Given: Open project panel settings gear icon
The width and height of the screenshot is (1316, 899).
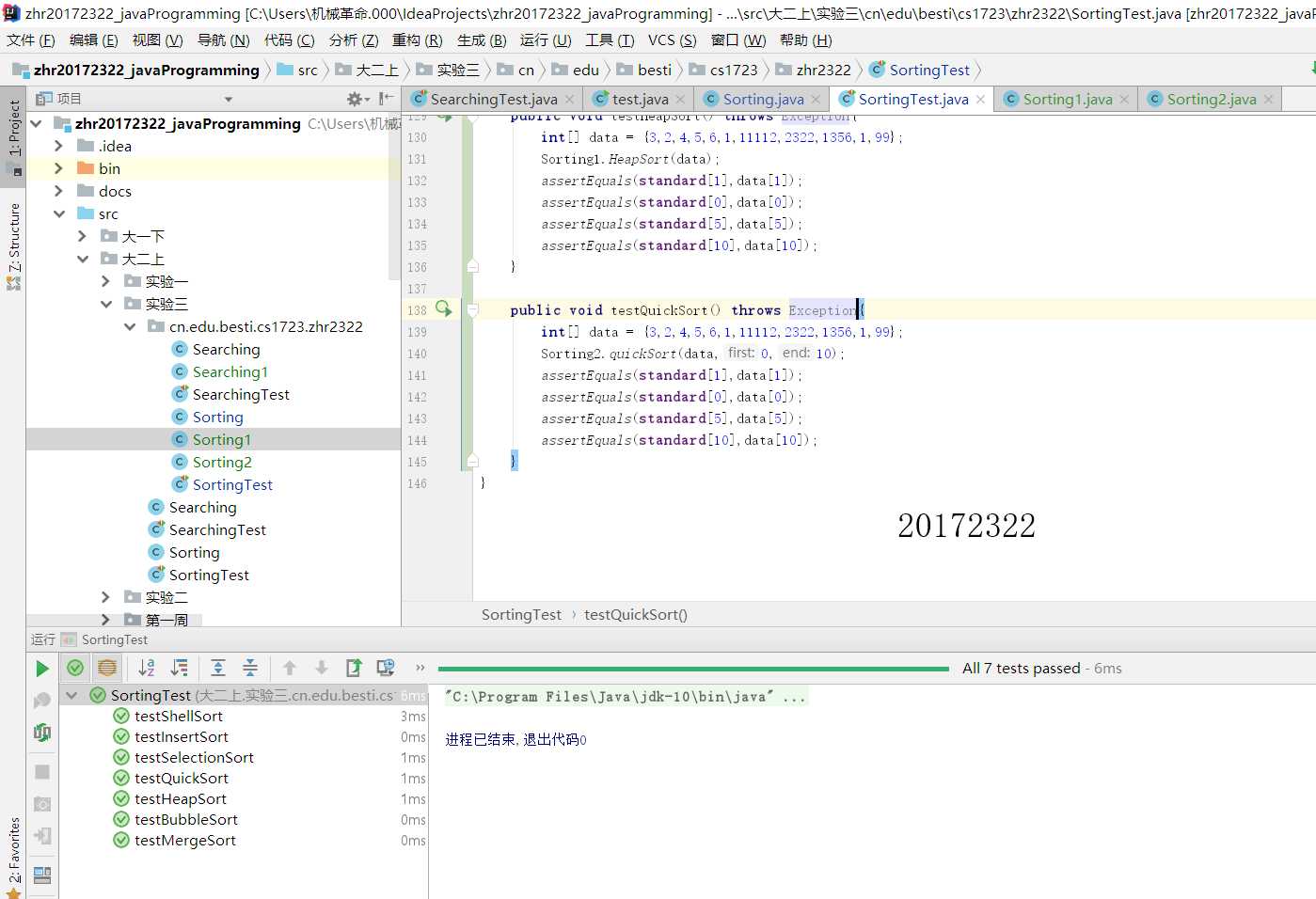Looking at the screenshot, I should click(x=355, y=99).
